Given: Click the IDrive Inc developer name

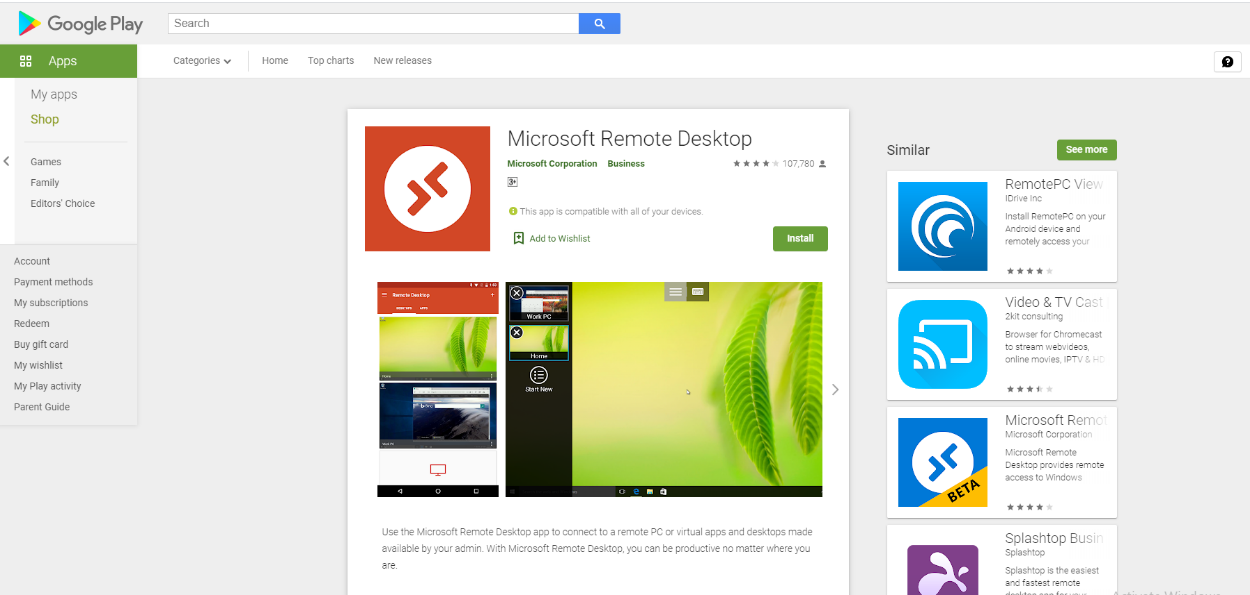Looking at the screenshot, I should click(1024, 199).
